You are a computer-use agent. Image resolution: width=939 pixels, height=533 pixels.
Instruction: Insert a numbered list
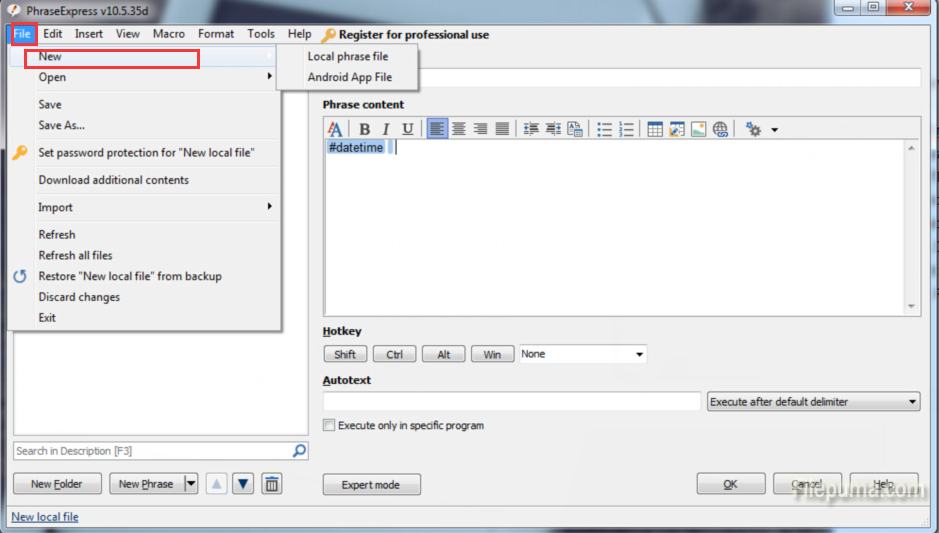point(627,129)
